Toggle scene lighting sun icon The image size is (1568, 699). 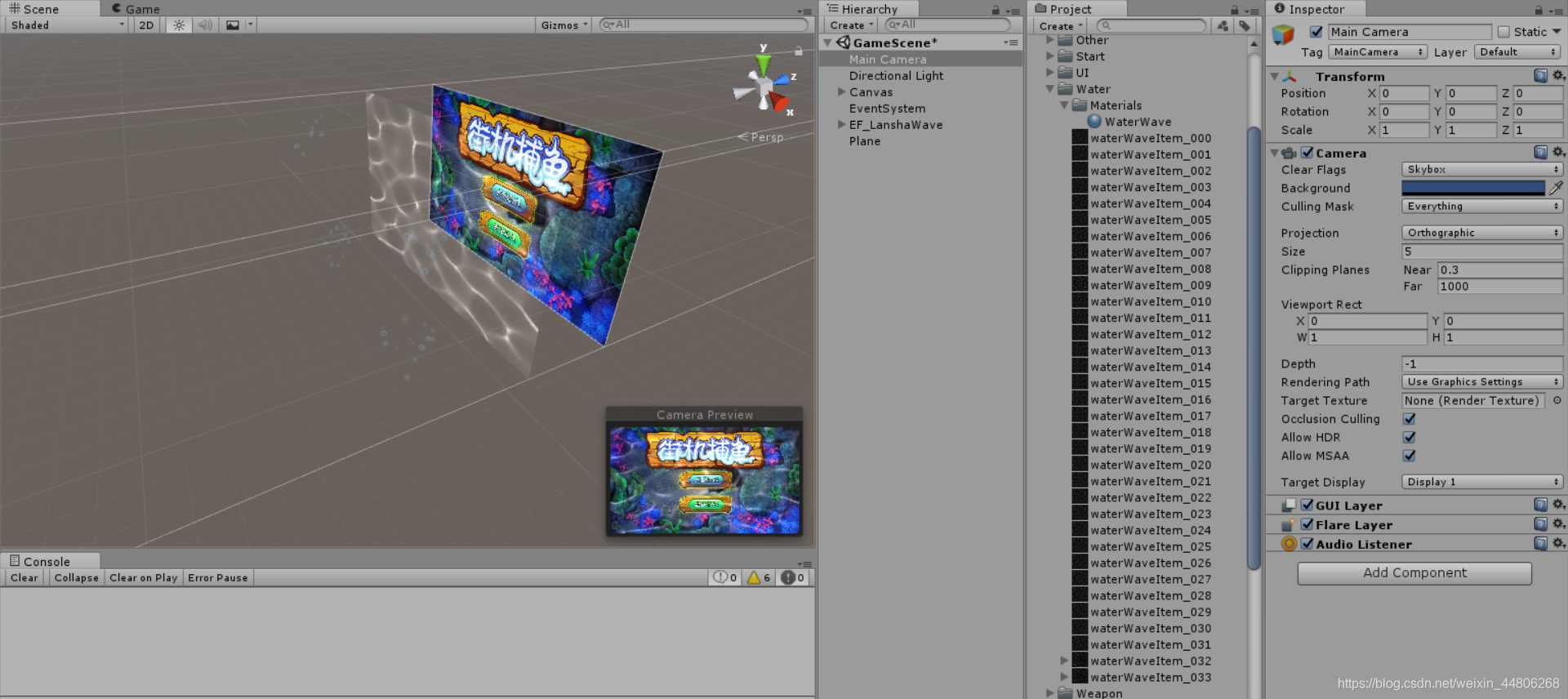[179, 25]
